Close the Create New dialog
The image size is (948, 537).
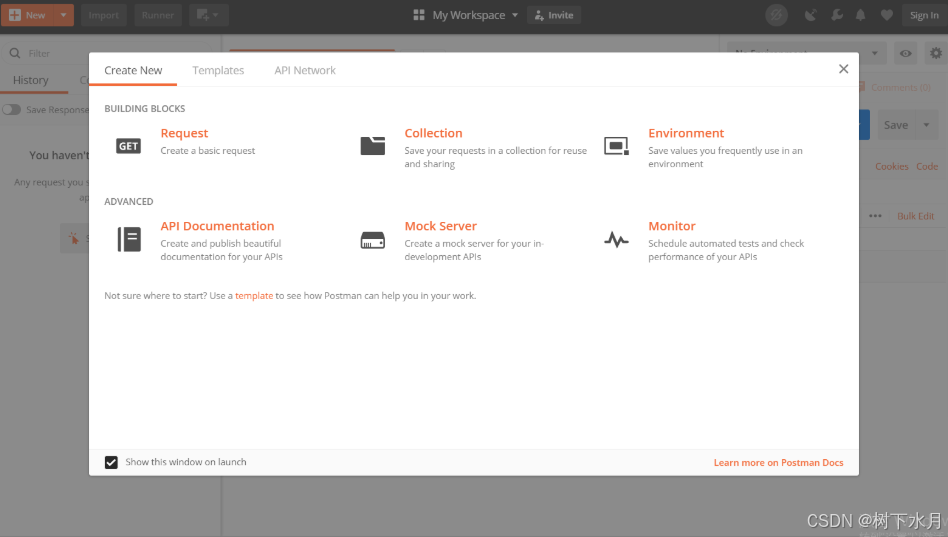[843, 69]
